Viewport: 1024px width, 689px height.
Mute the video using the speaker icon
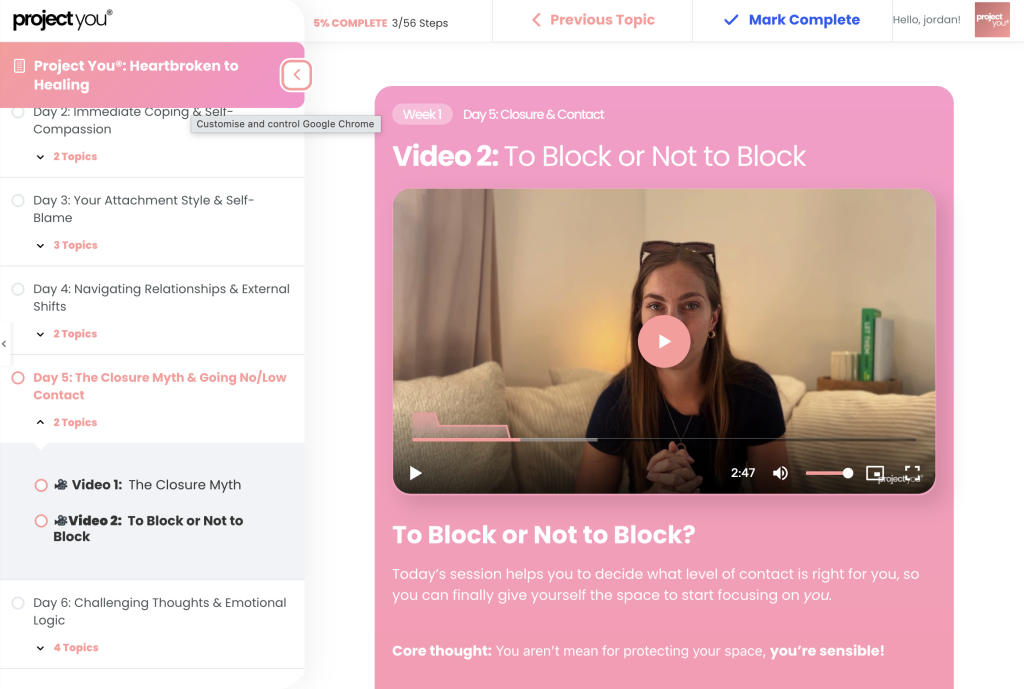[x=780, y=473]
